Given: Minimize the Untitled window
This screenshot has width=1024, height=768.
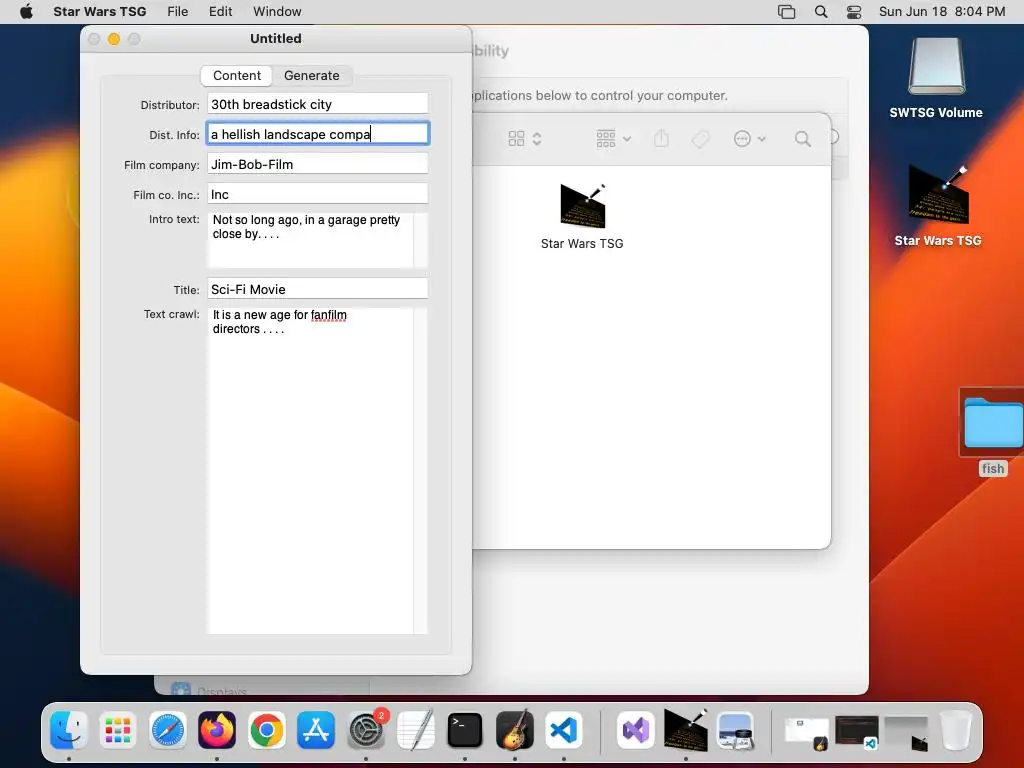Looking at the screenshot, I should click(114, 39).
